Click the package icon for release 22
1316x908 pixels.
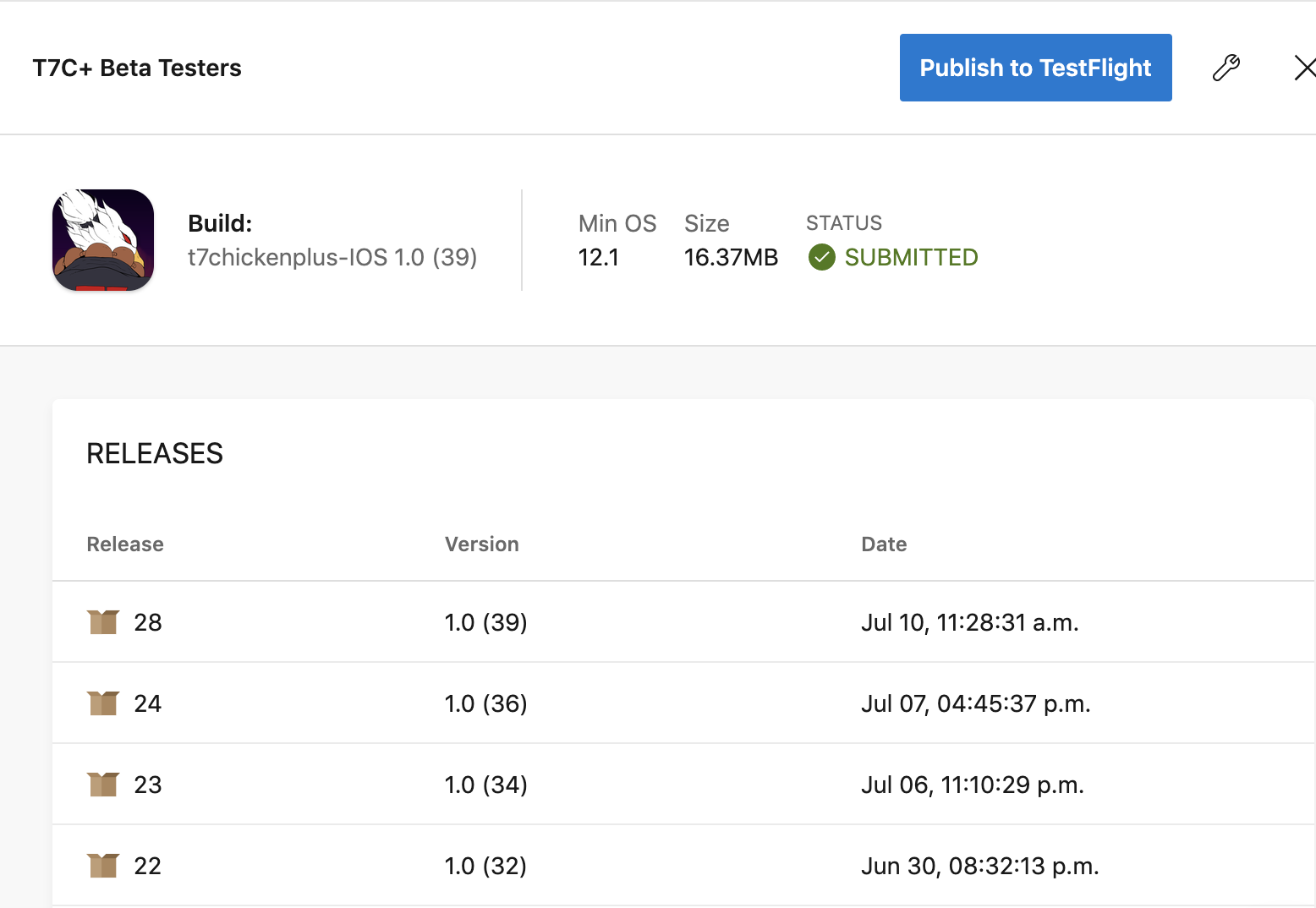coord(103,866)
